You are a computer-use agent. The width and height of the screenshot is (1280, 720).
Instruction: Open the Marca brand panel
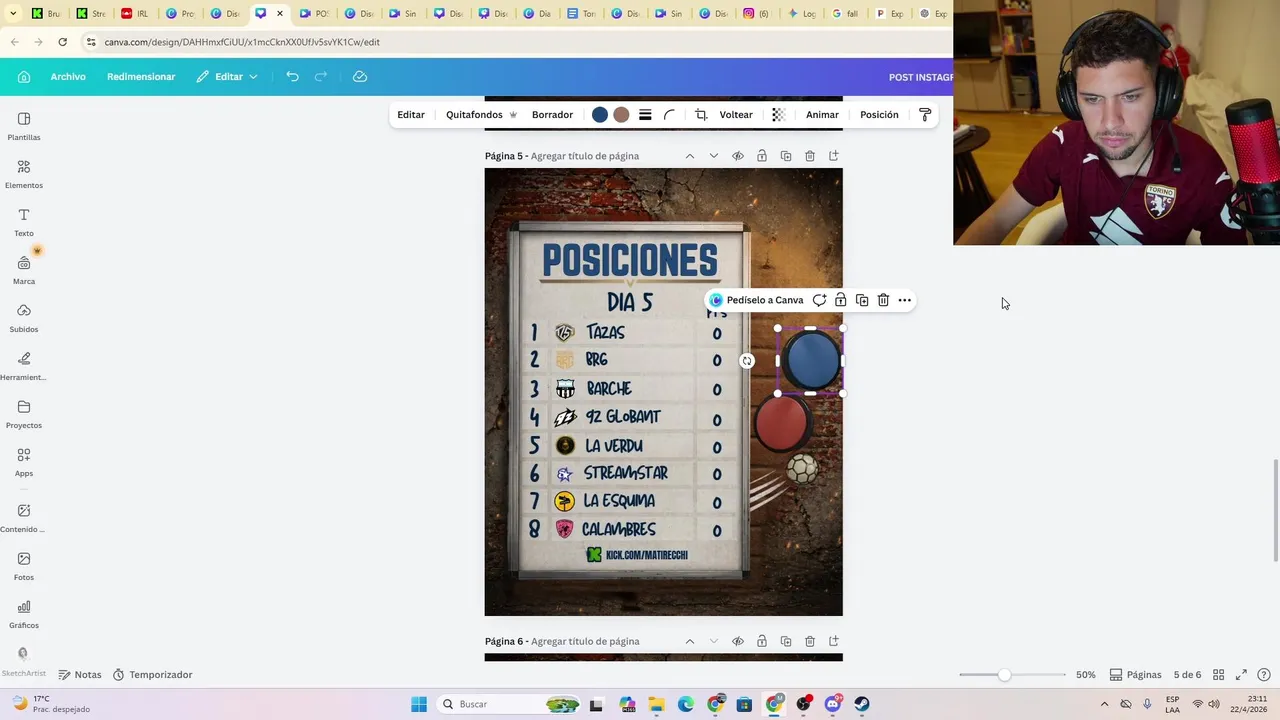(24, 271)
